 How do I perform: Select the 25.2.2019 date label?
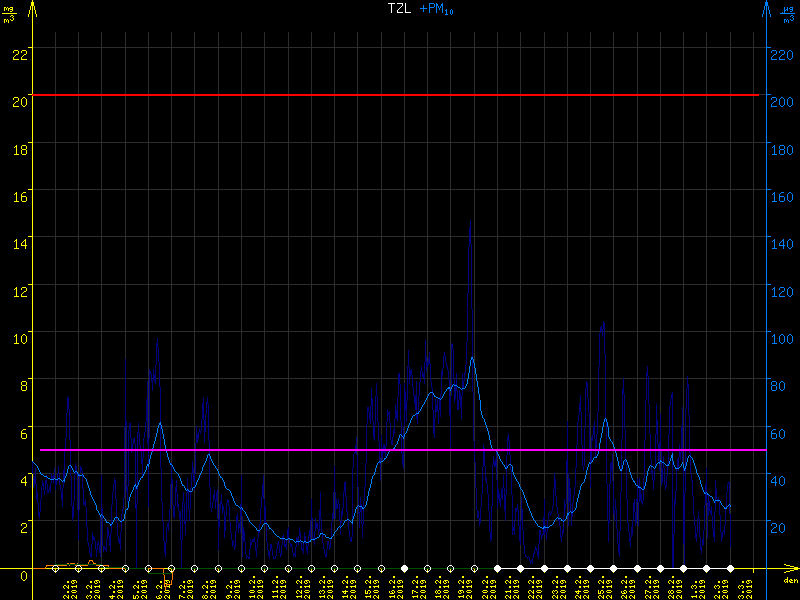click(602, 585)
